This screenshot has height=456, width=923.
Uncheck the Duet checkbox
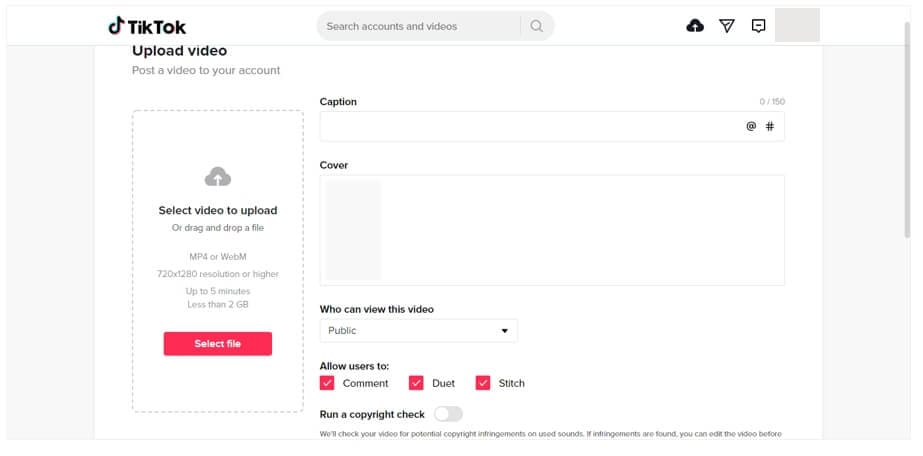(x=416, y=383)
